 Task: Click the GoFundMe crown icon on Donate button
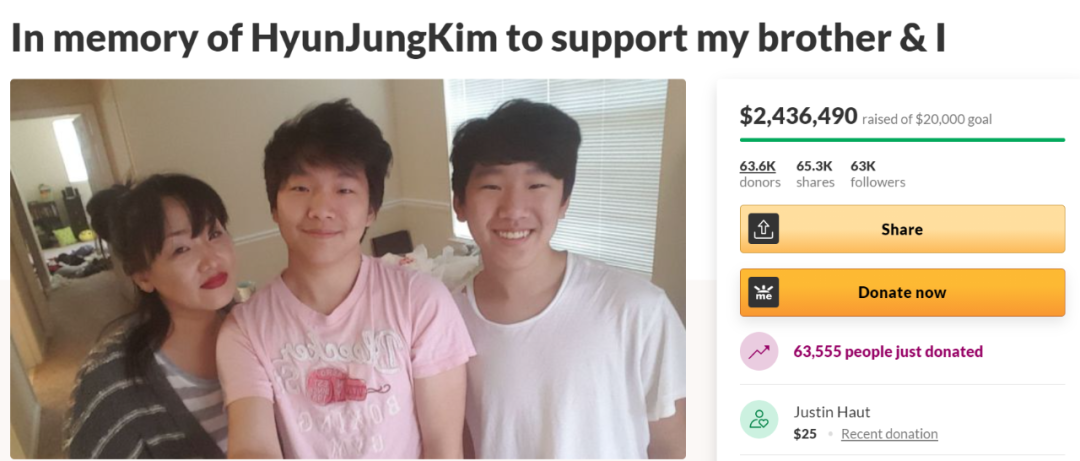(x=763, y=292)
